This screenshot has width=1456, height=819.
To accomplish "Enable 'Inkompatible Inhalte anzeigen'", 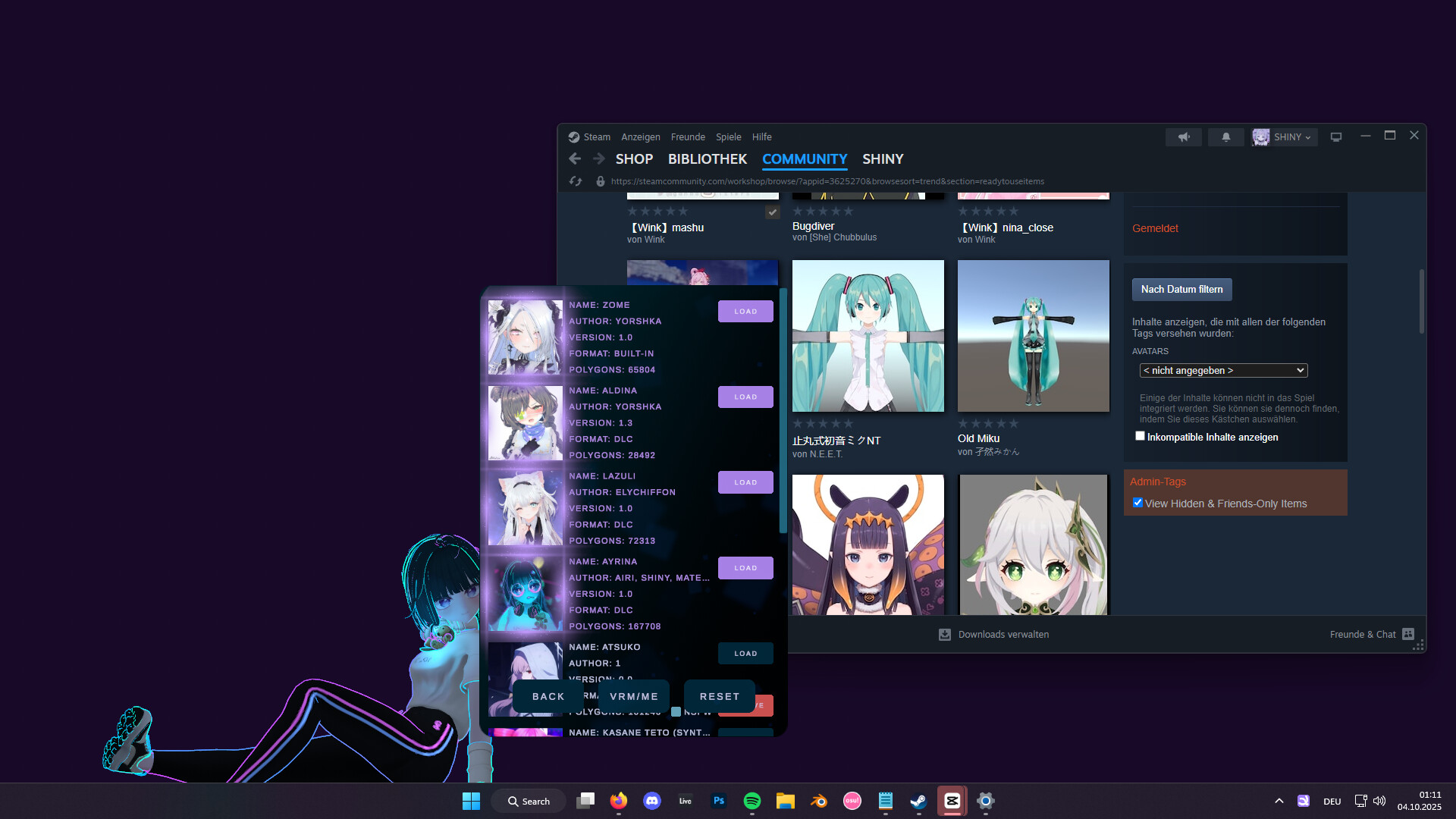I will [x=1140, y=435].
